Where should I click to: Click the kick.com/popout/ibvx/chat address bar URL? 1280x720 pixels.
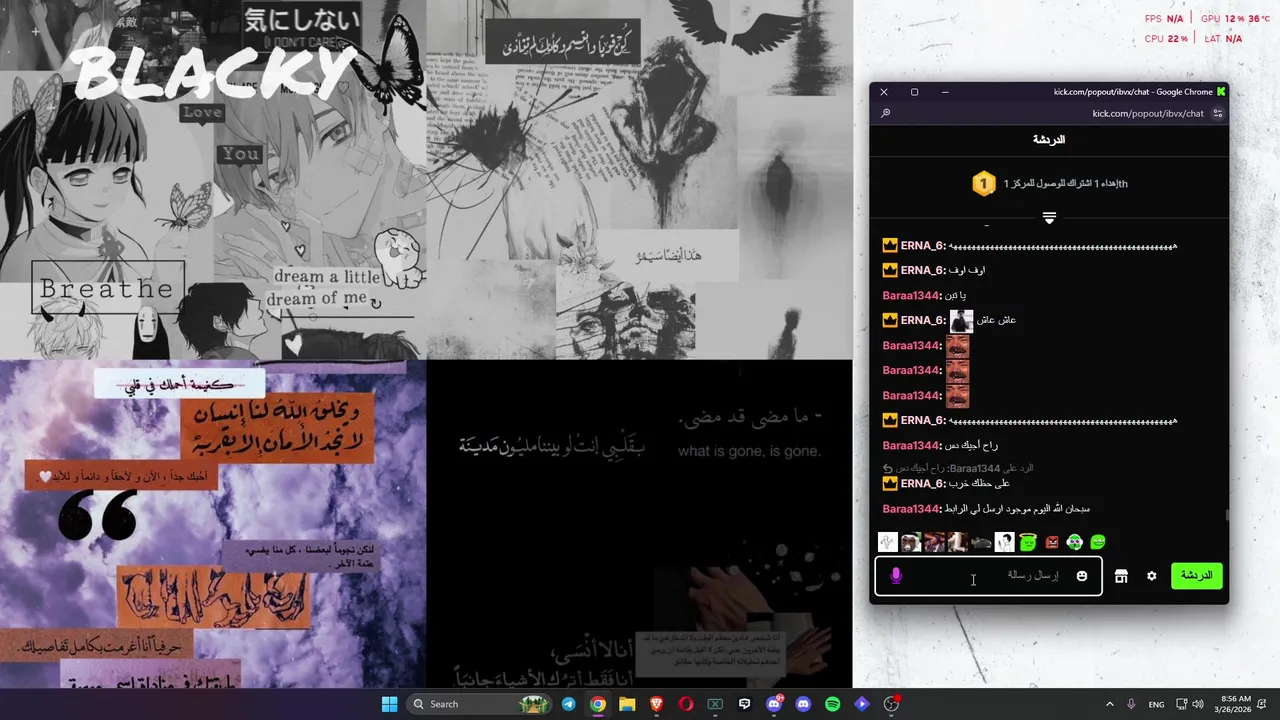(1148, 114)
